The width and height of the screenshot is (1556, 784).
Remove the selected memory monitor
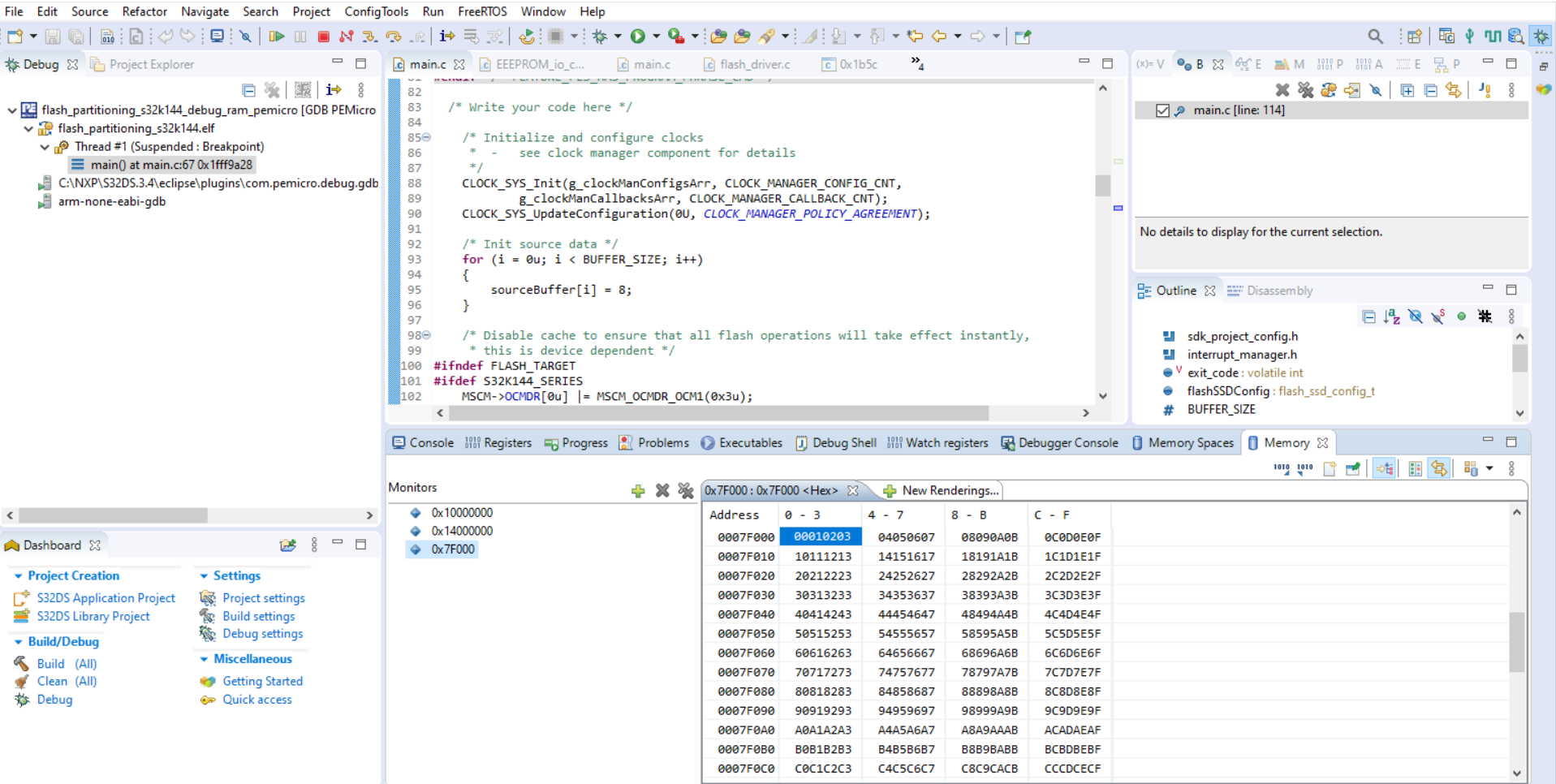662,490
